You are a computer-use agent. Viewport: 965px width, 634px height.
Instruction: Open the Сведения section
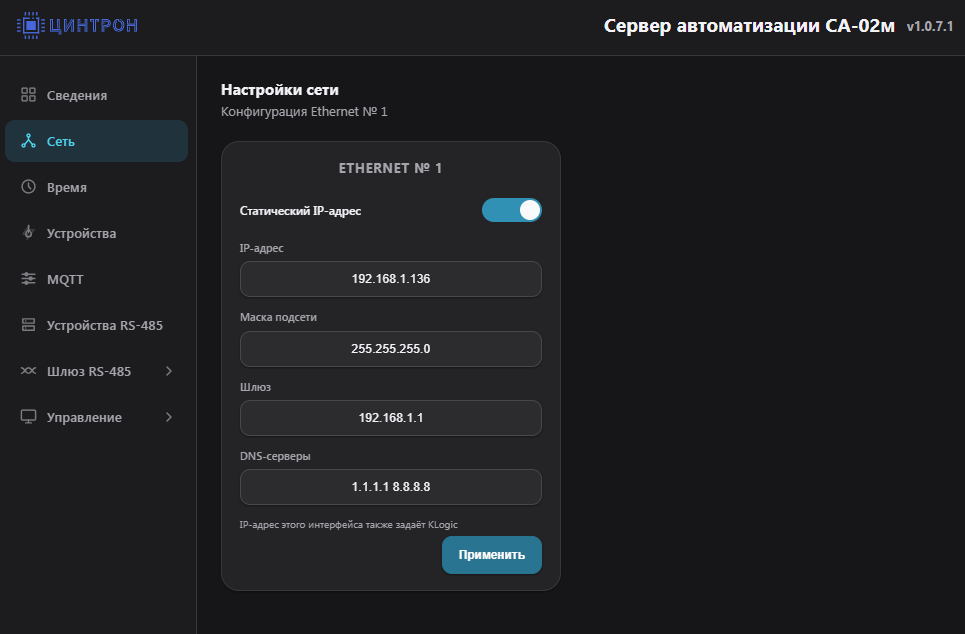click(97, 95)
